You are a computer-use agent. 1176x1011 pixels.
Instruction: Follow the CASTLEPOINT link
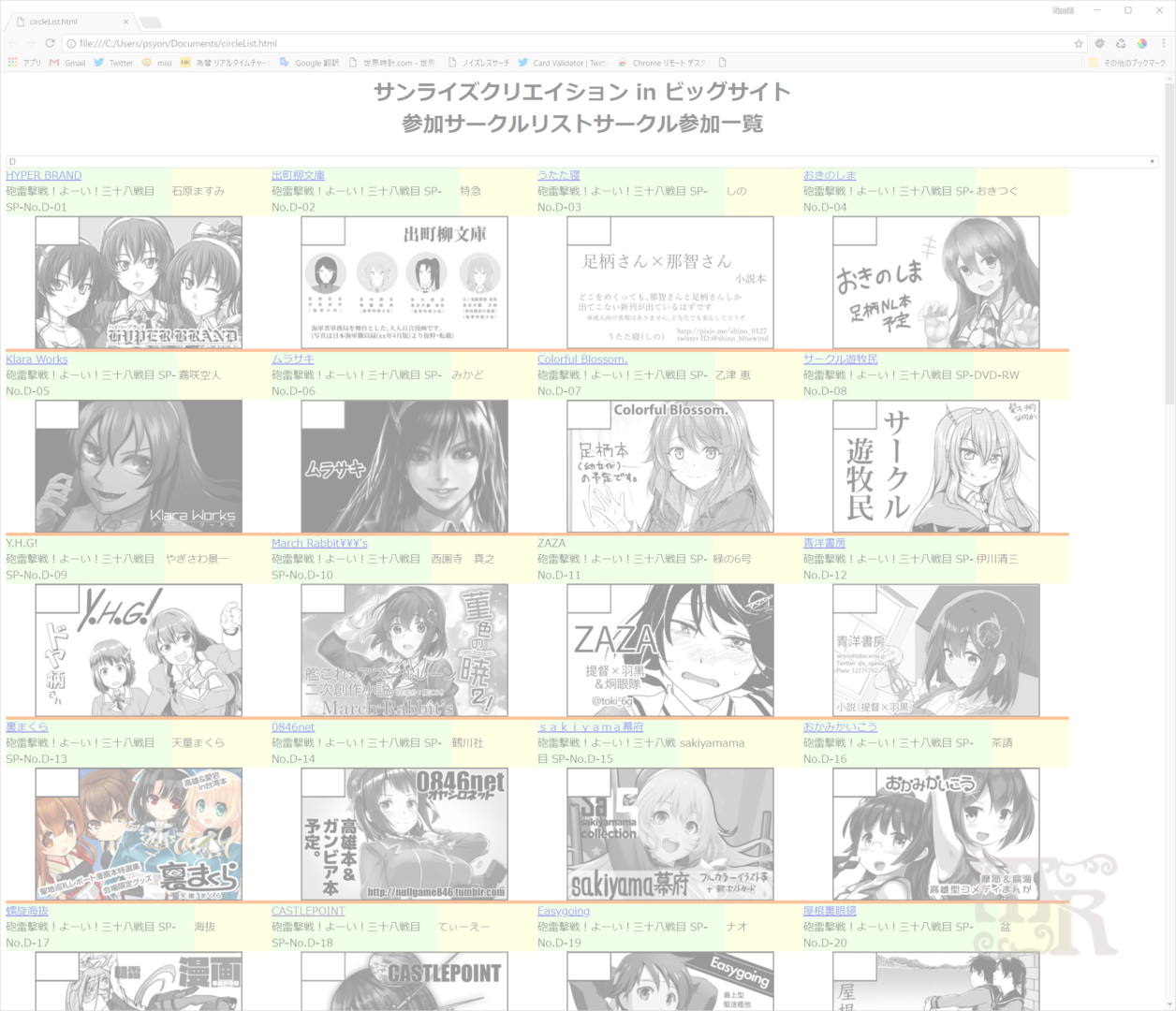tap(308, 911)
